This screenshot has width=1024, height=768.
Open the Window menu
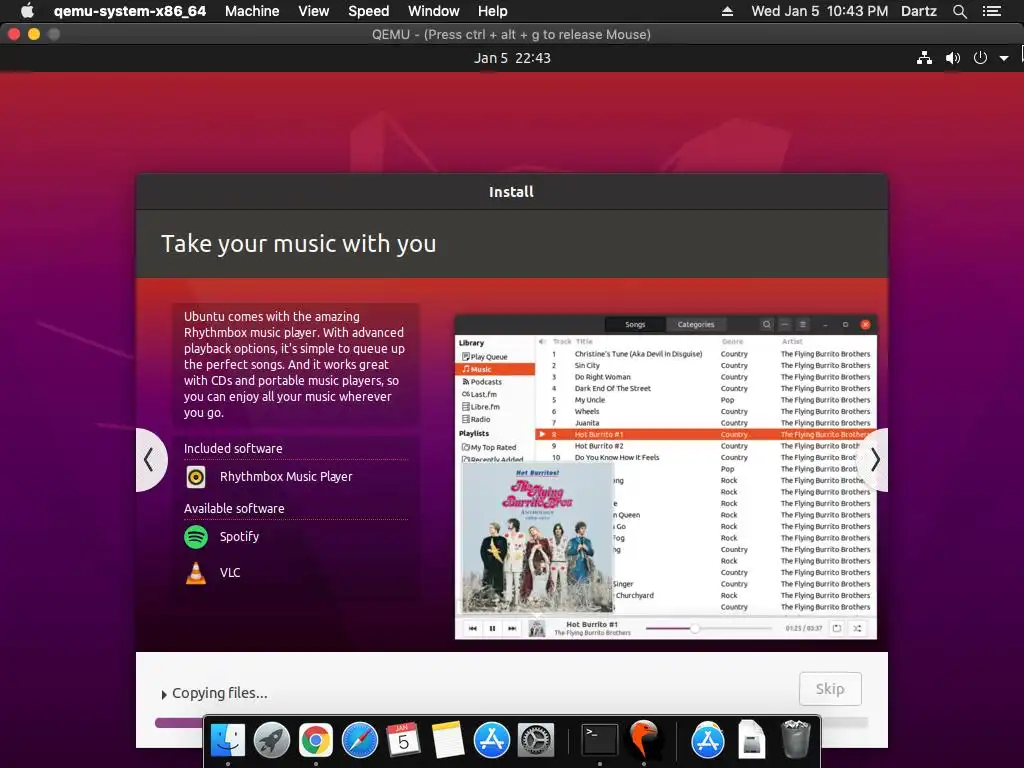(x=434, y=11)
